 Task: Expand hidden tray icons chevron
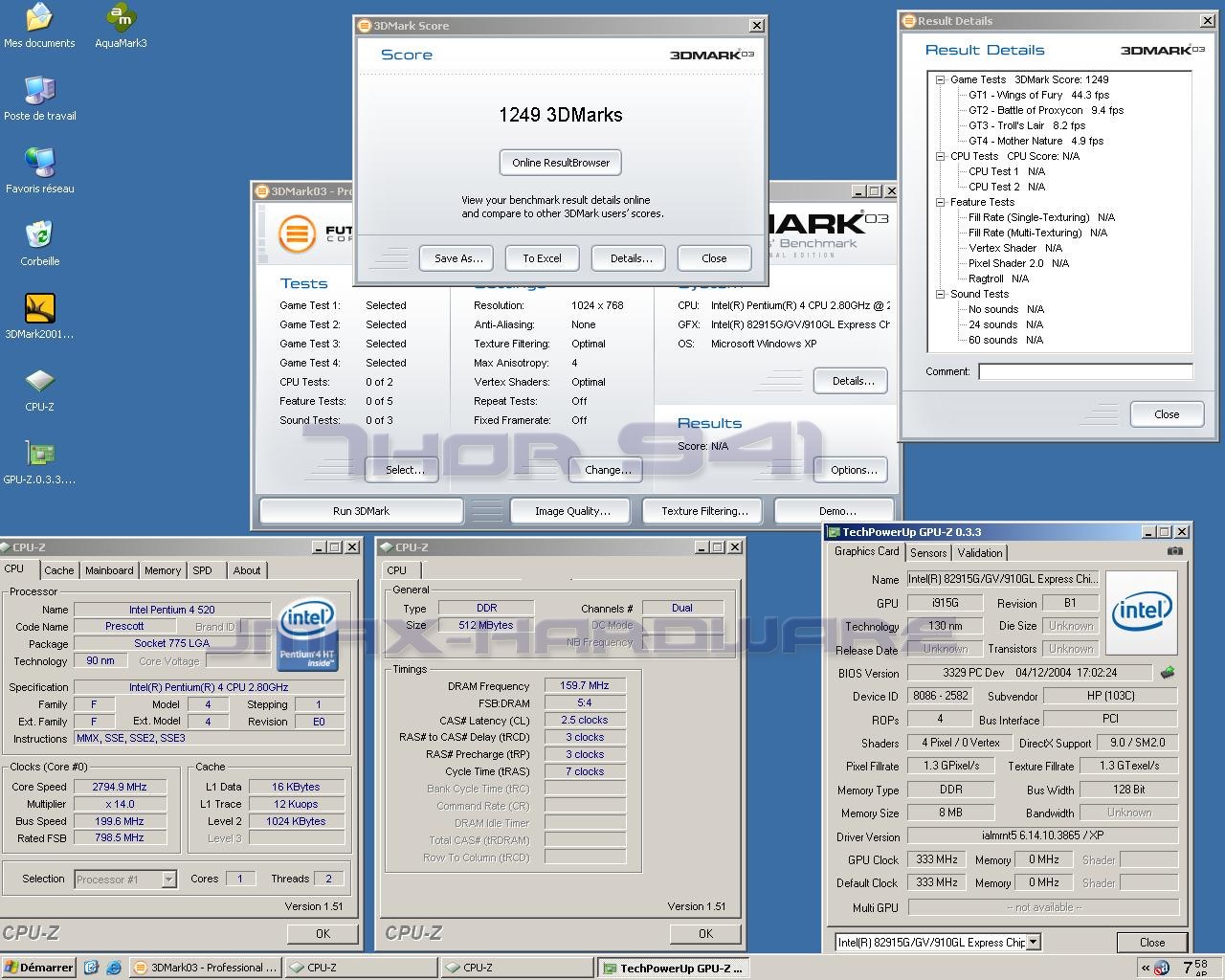tap(1146, 968)
